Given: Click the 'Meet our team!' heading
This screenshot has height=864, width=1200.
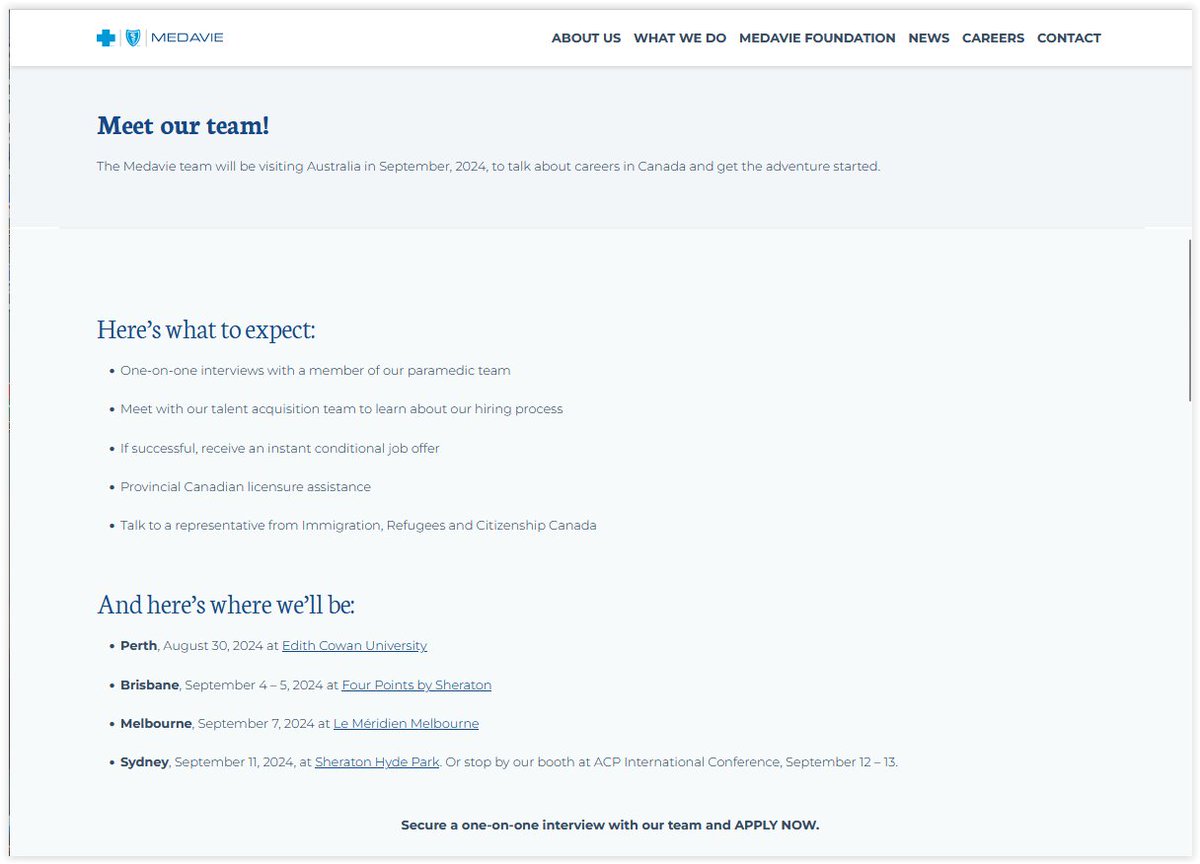Looking at the screenshot, I should tap(183, 126).
